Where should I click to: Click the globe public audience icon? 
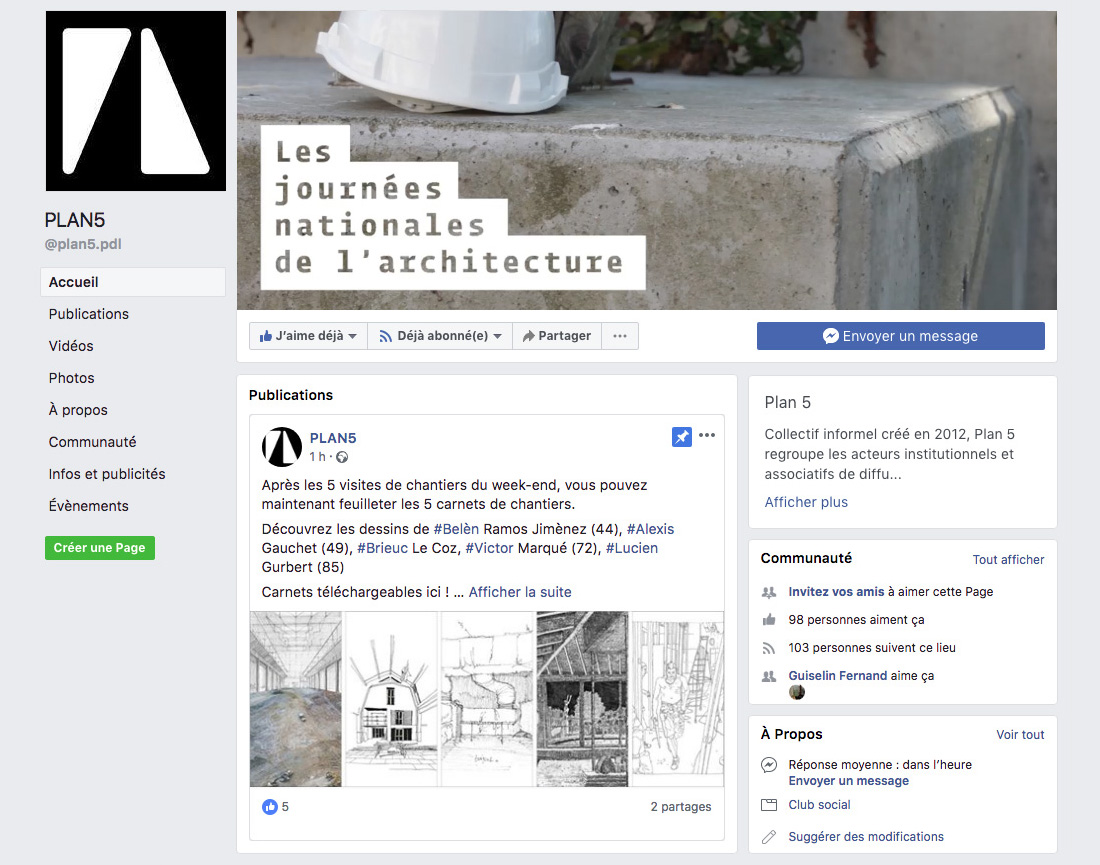point(342,457)
